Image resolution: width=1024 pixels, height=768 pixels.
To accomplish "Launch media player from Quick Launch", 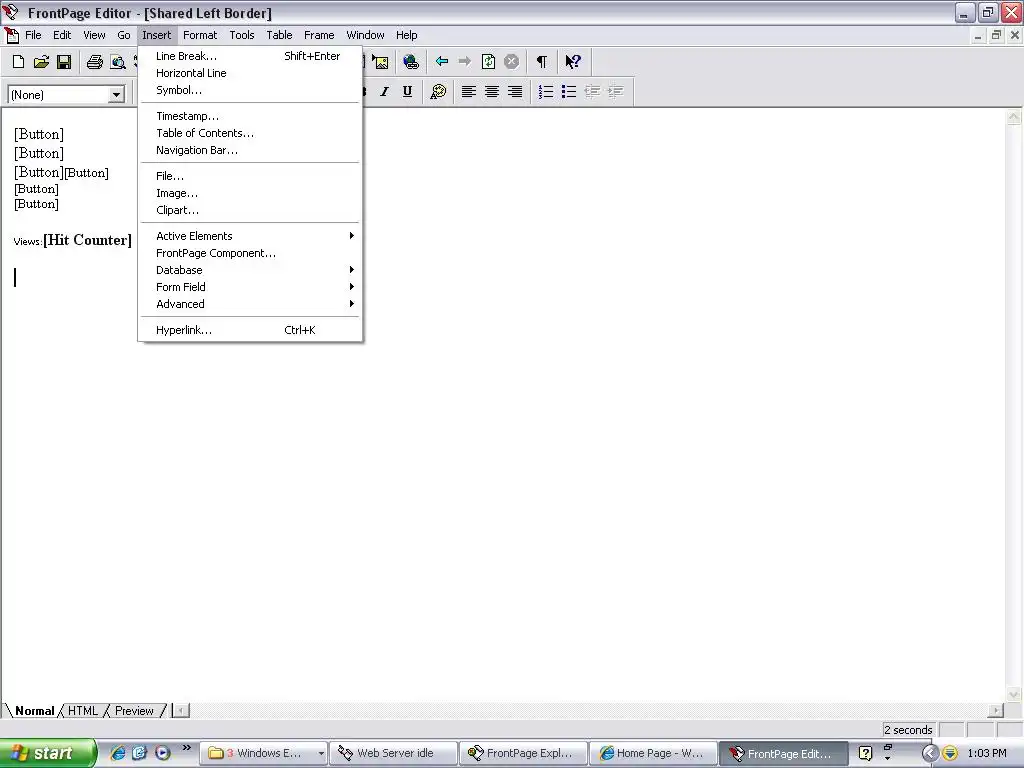I will 163,753.
